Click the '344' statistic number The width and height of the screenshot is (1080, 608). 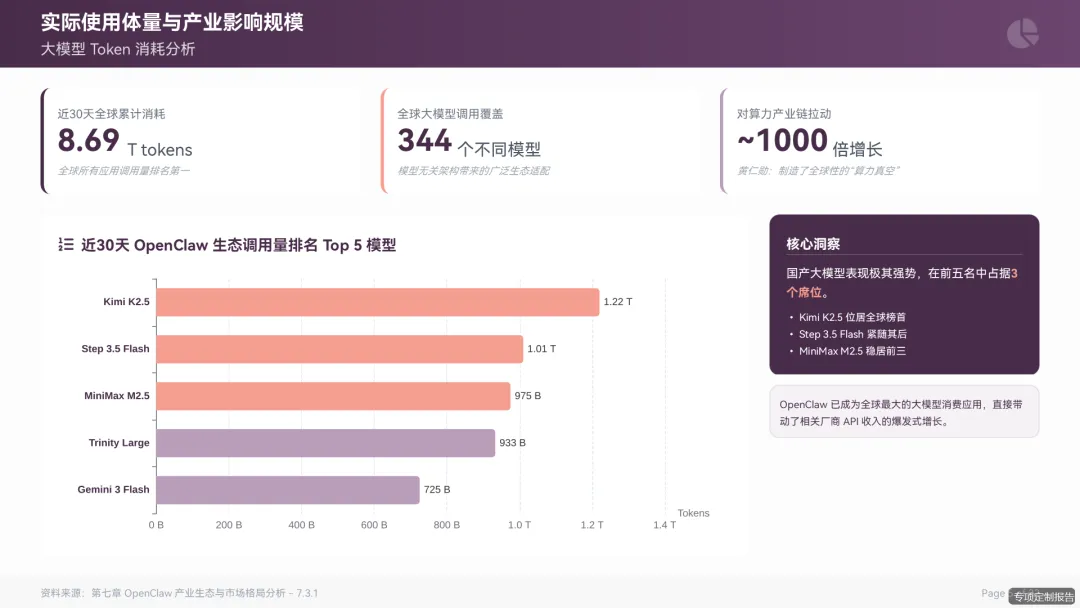tap(424, 140)
